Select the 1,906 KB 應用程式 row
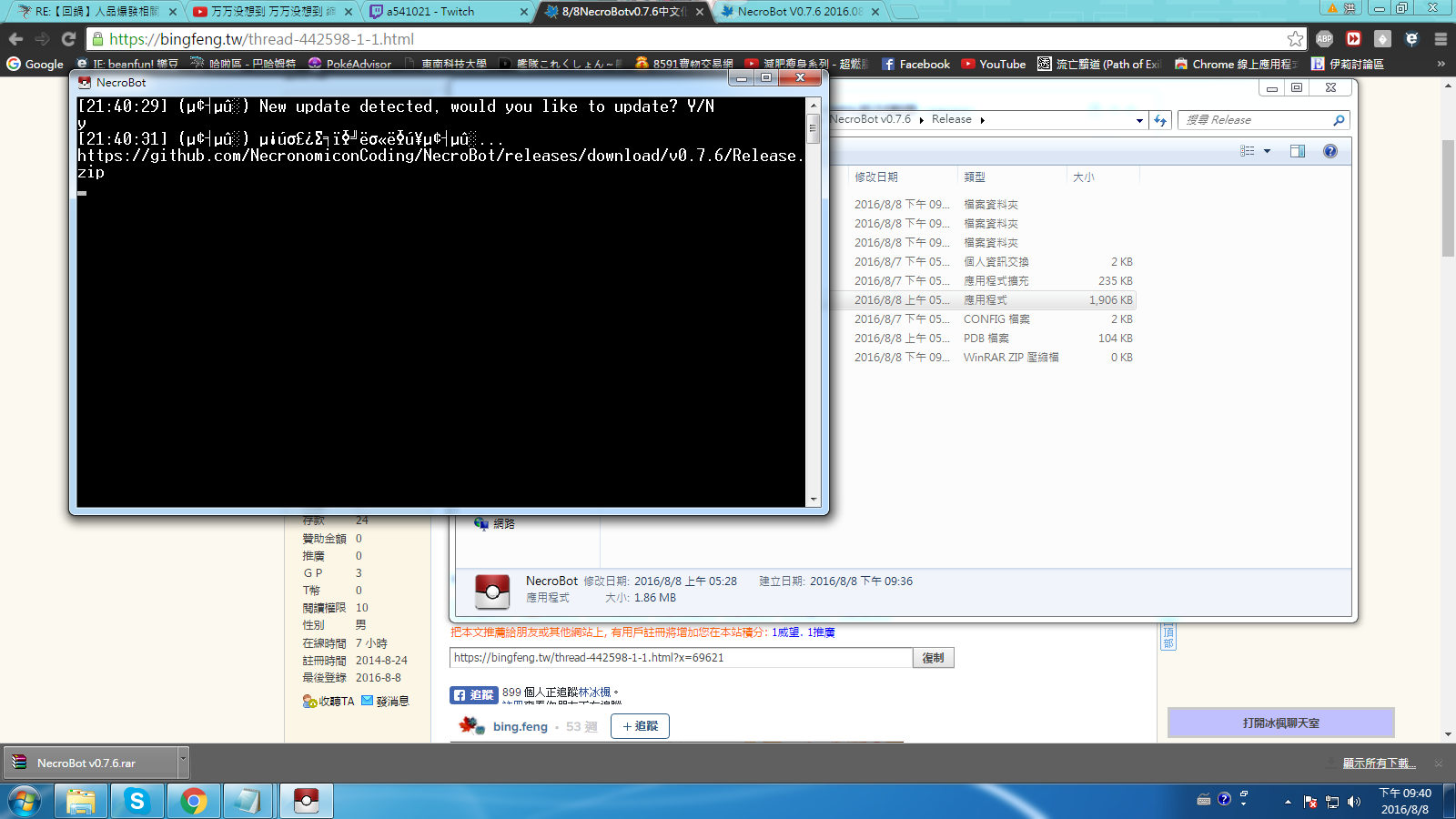 click(x=983, y=299)
